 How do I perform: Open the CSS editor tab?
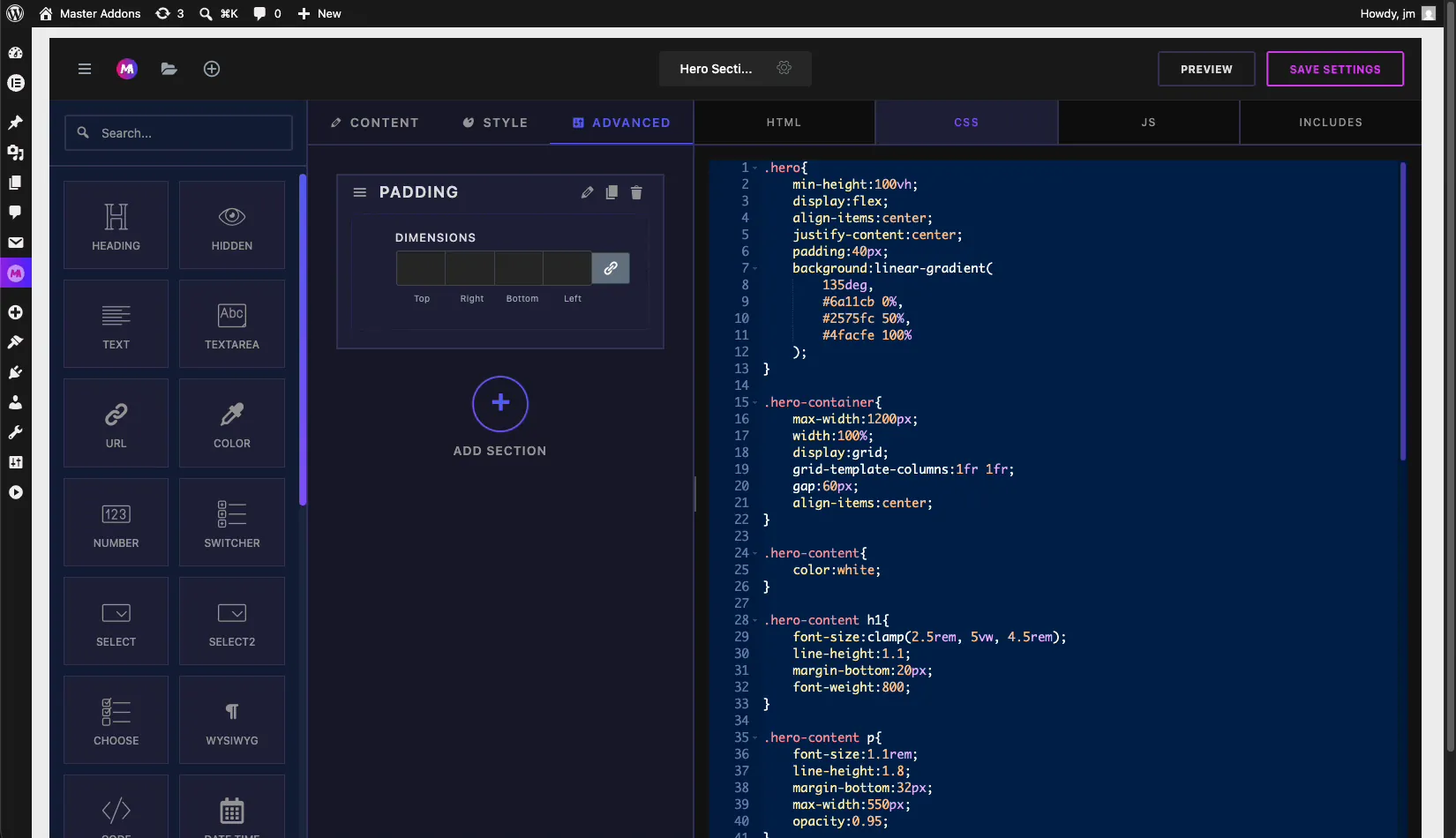pos(966,123)
